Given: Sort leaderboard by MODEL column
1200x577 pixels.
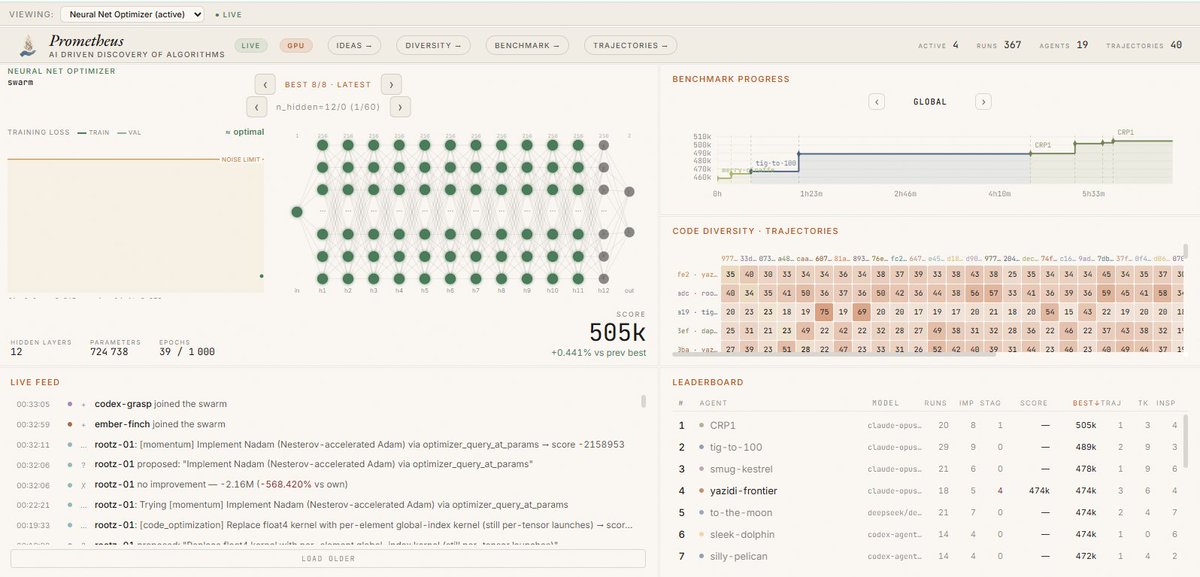Looking at the screenshot, I should (885, 403).
